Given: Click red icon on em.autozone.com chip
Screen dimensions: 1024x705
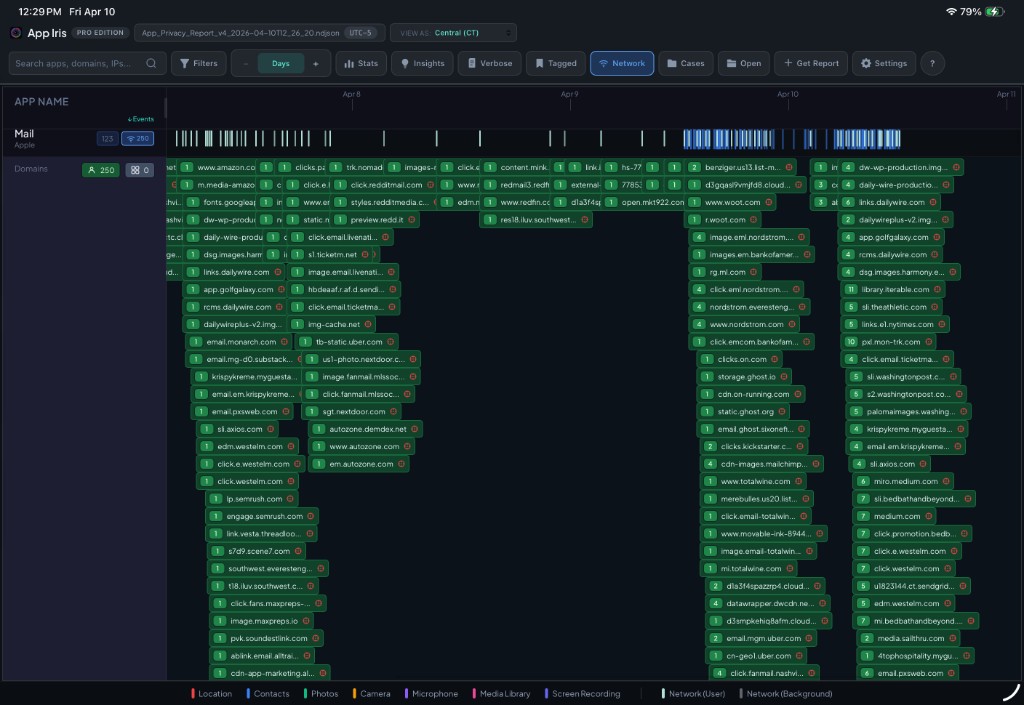Looking at the screenshot, I should pyautogui.click(x=402, y=464).
